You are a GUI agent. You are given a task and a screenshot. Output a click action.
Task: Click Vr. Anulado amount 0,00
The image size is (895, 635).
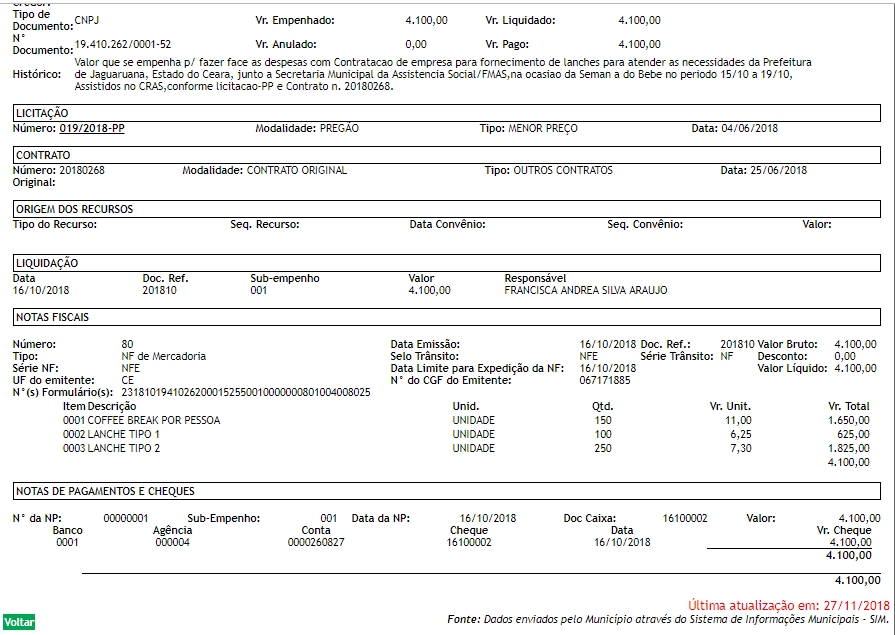(416, 44)
